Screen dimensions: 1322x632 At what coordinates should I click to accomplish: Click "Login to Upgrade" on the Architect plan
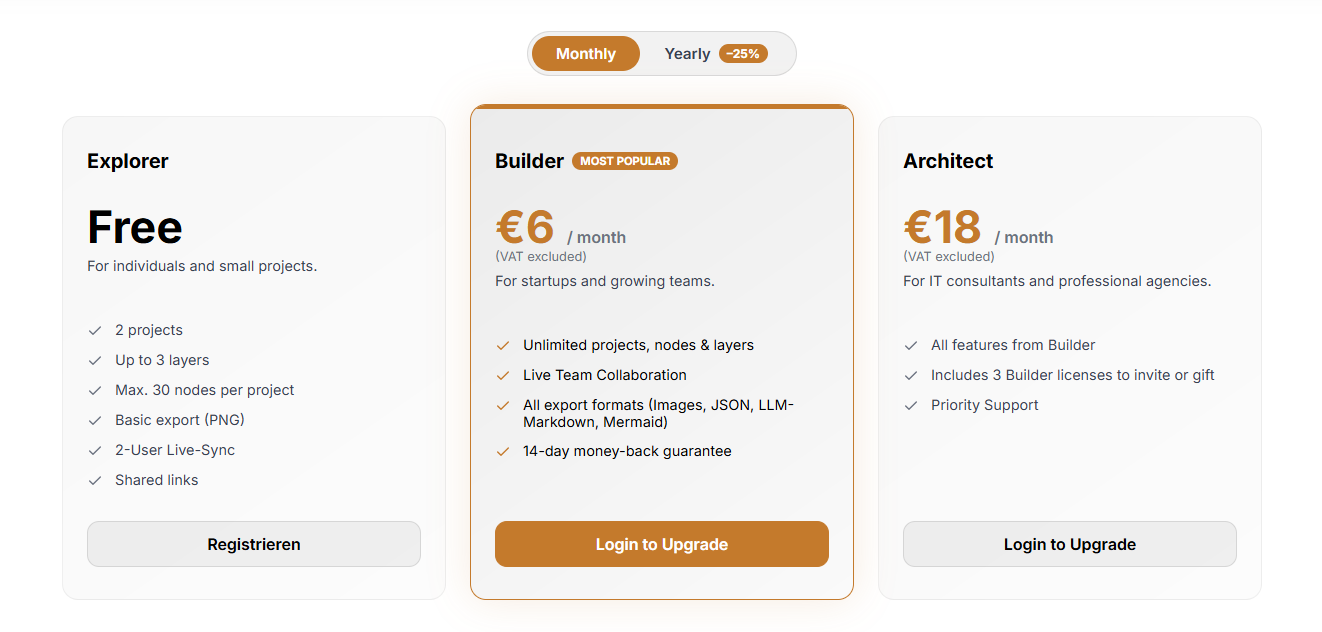coord(1069,544)
